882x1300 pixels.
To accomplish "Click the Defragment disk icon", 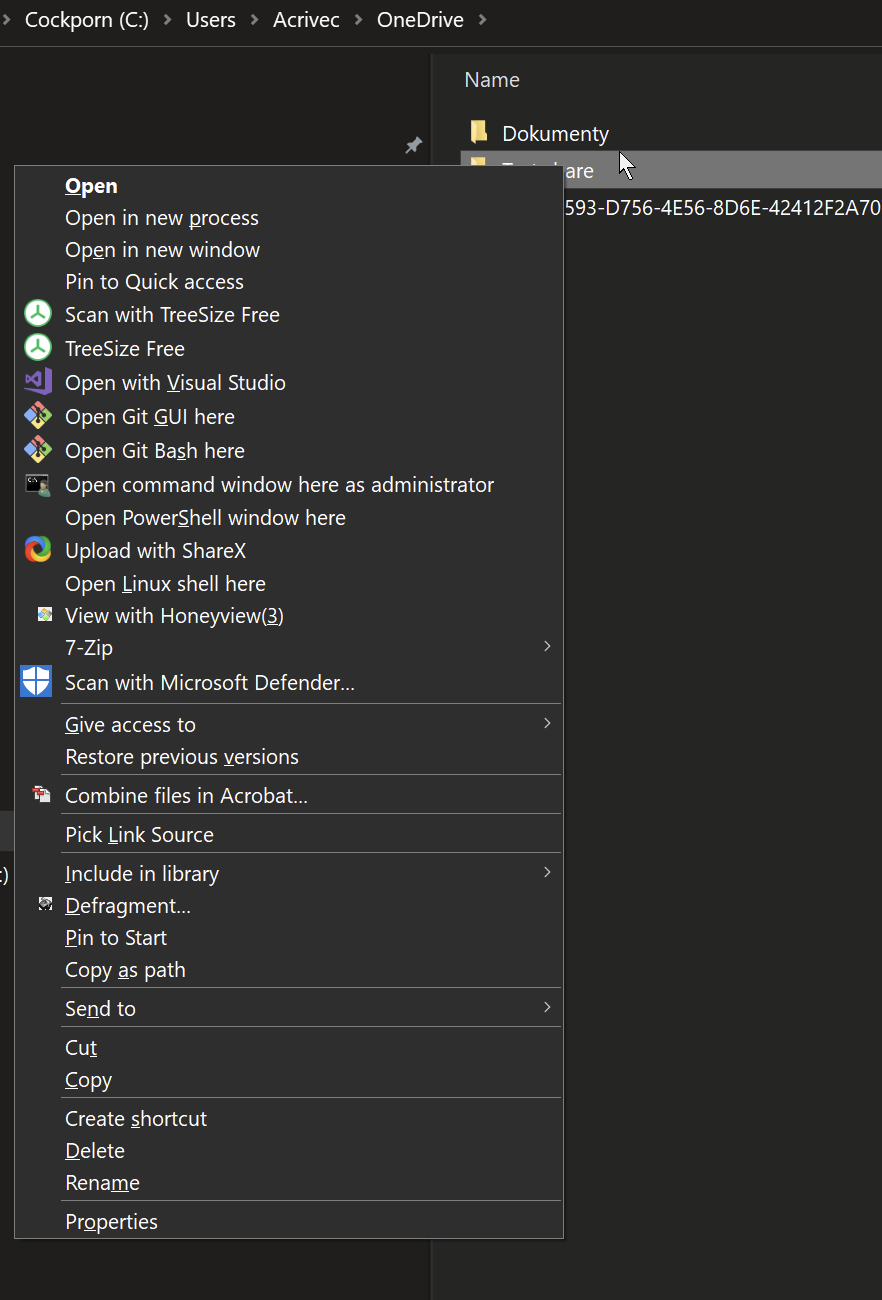I will [x=45, y=904].
